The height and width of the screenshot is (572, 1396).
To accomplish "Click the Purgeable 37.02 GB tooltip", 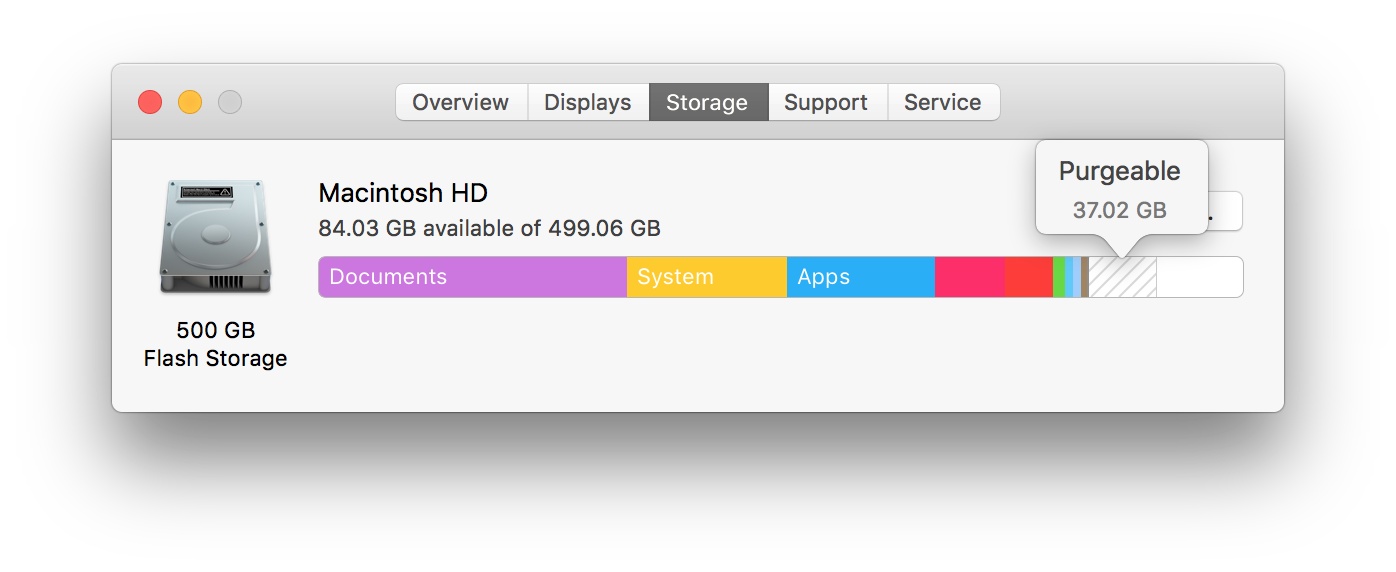I will (1120, 188).
